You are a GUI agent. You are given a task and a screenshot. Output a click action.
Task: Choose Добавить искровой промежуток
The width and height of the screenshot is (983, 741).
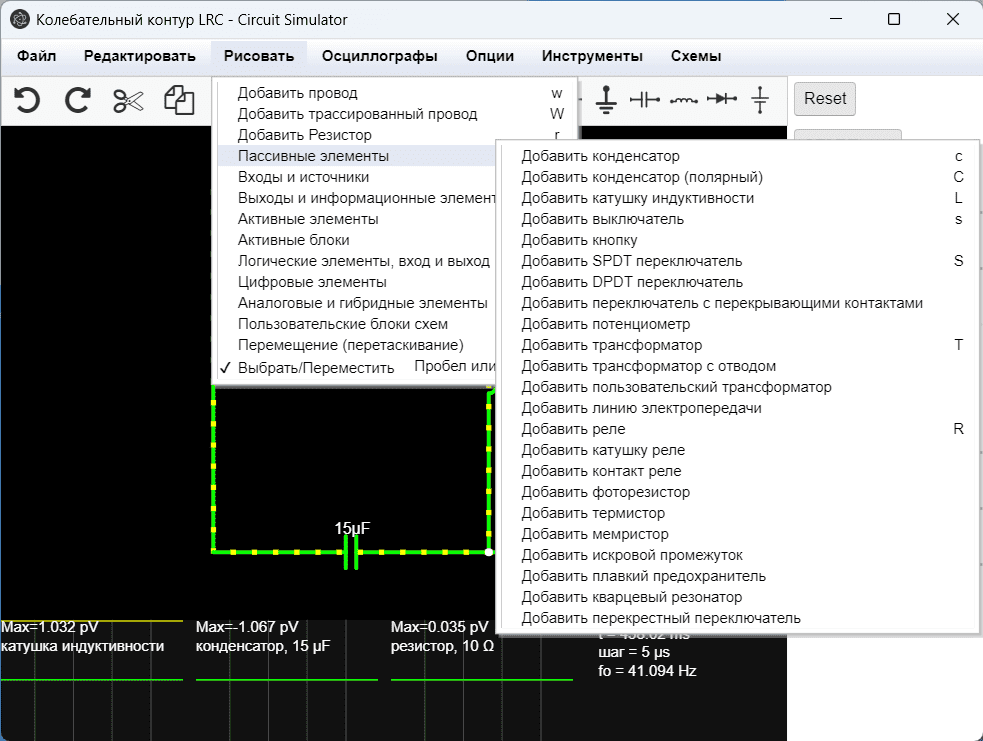pyautogui.click(x=739, y=555)
